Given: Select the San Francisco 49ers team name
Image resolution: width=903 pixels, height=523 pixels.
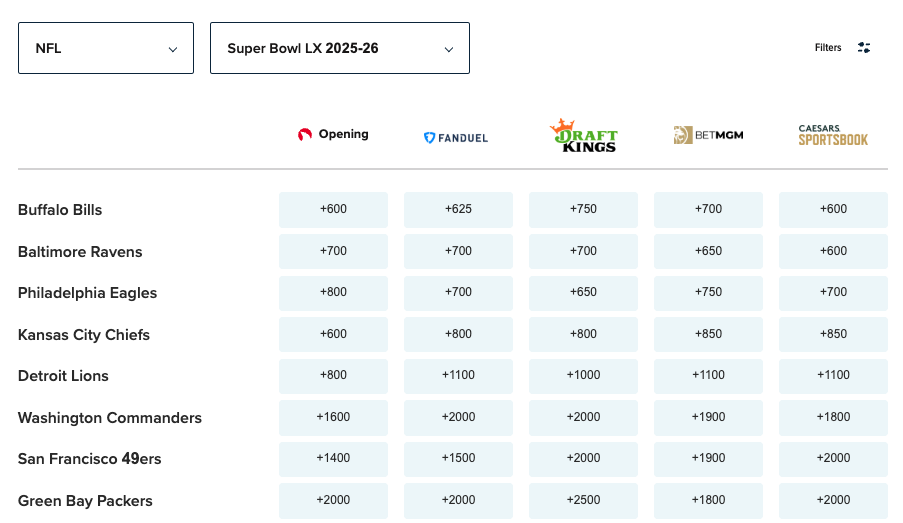Looking at the screenshot, I should click(x=90, y=459).
